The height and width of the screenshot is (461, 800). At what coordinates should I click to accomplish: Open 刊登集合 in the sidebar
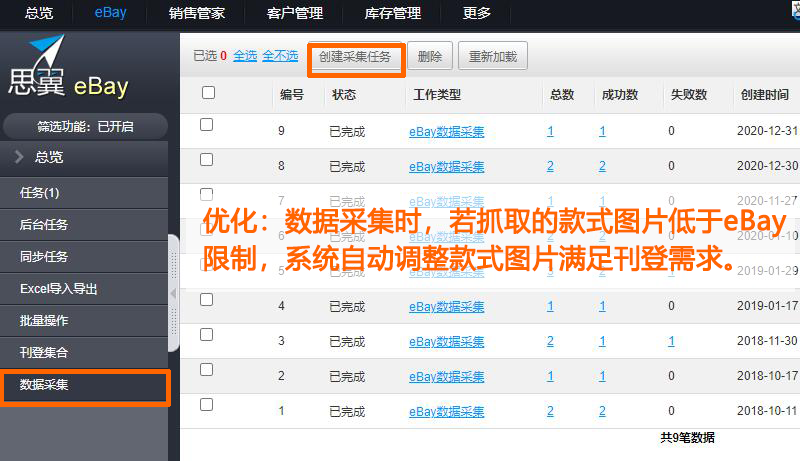(x=84, y=352)
